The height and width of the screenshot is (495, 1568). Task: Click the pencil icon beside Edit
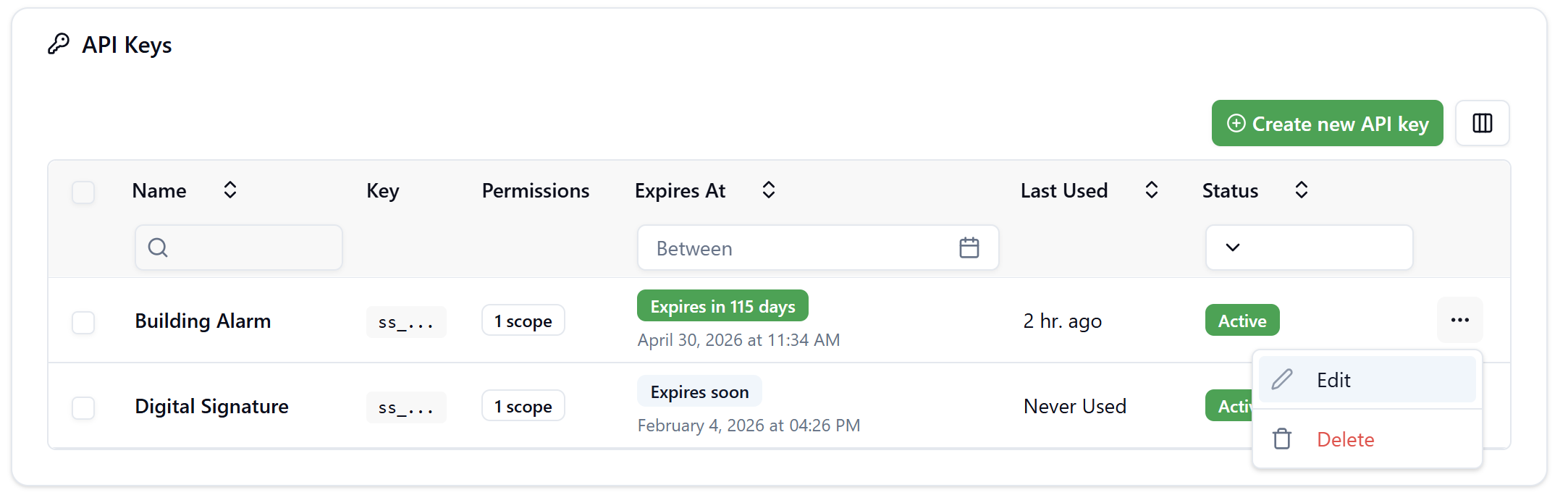point(1282,379)
